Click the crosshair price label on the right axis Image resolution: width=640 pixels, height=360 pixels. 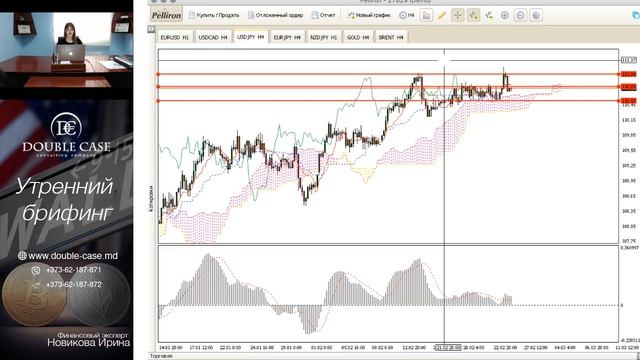(x=629, y=60)
